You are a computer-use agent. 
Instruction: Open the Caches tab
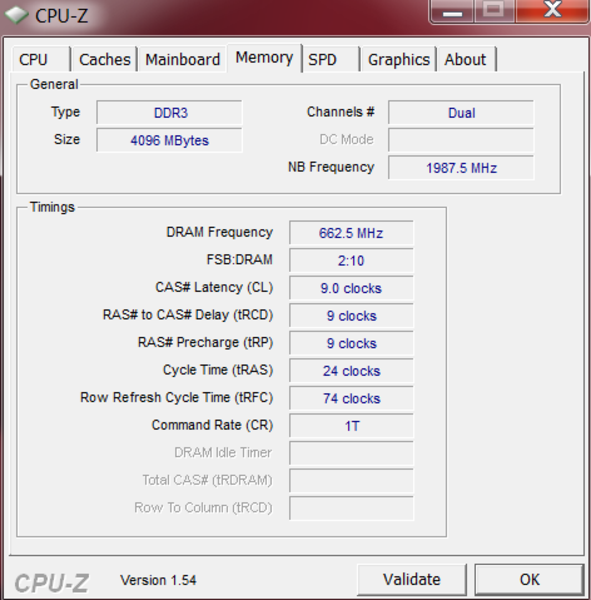coord(104,59)
